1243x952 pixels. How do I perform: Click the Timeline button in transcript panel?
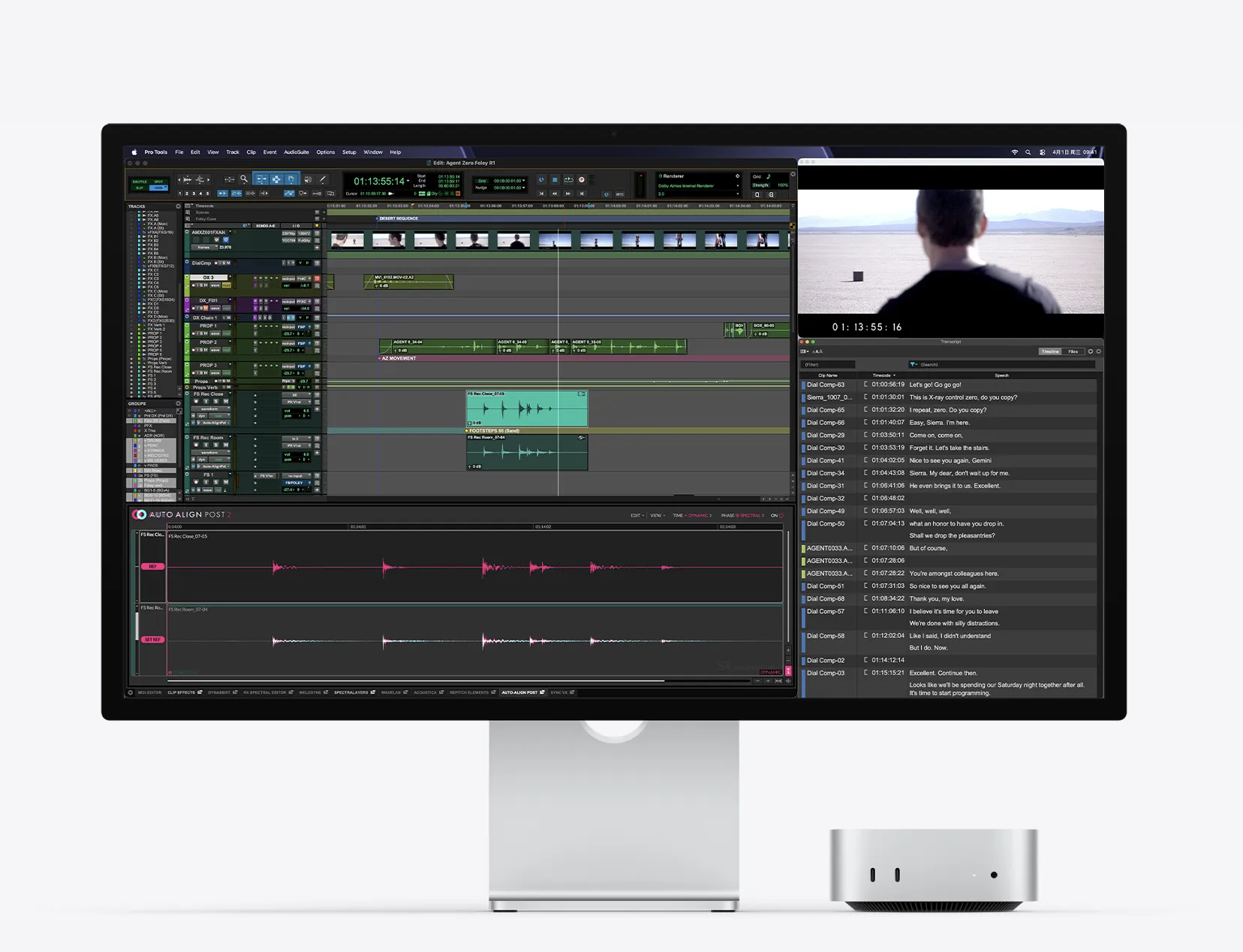1050,351
